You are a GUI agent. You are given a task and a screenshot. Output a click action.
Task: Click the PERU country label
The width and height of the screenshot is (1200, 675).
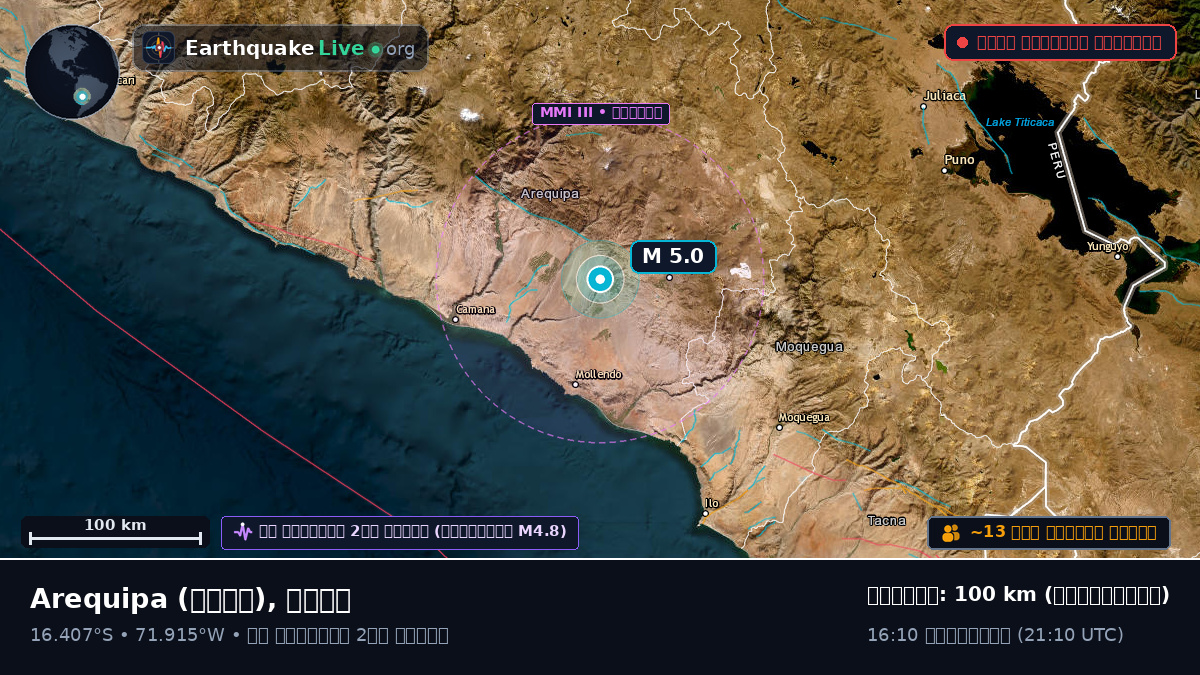click(1057, 161)
